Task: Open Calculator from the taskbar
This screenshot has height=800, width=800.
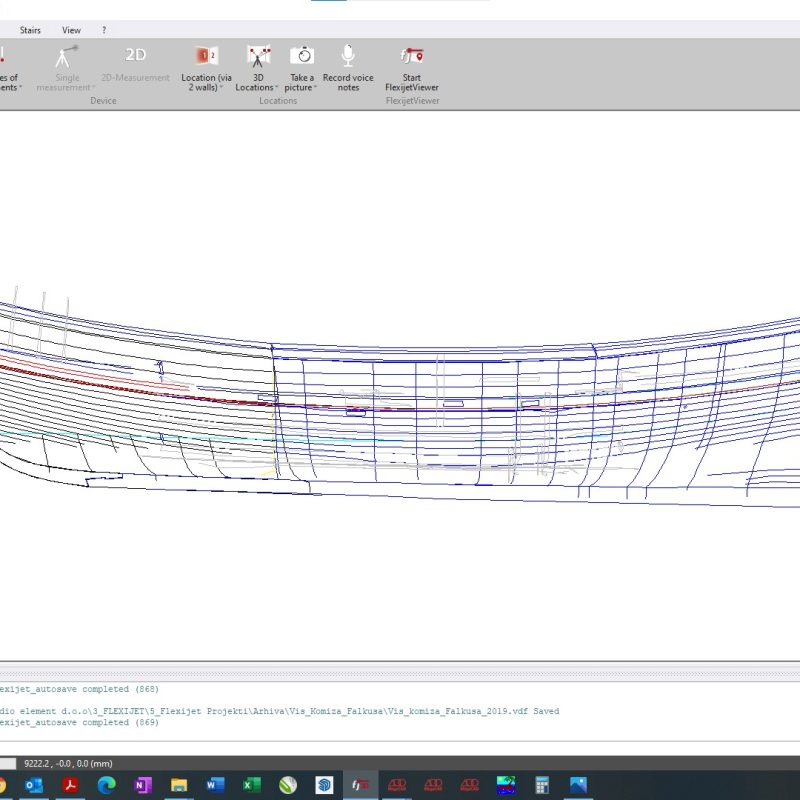Action: point(541,785)
